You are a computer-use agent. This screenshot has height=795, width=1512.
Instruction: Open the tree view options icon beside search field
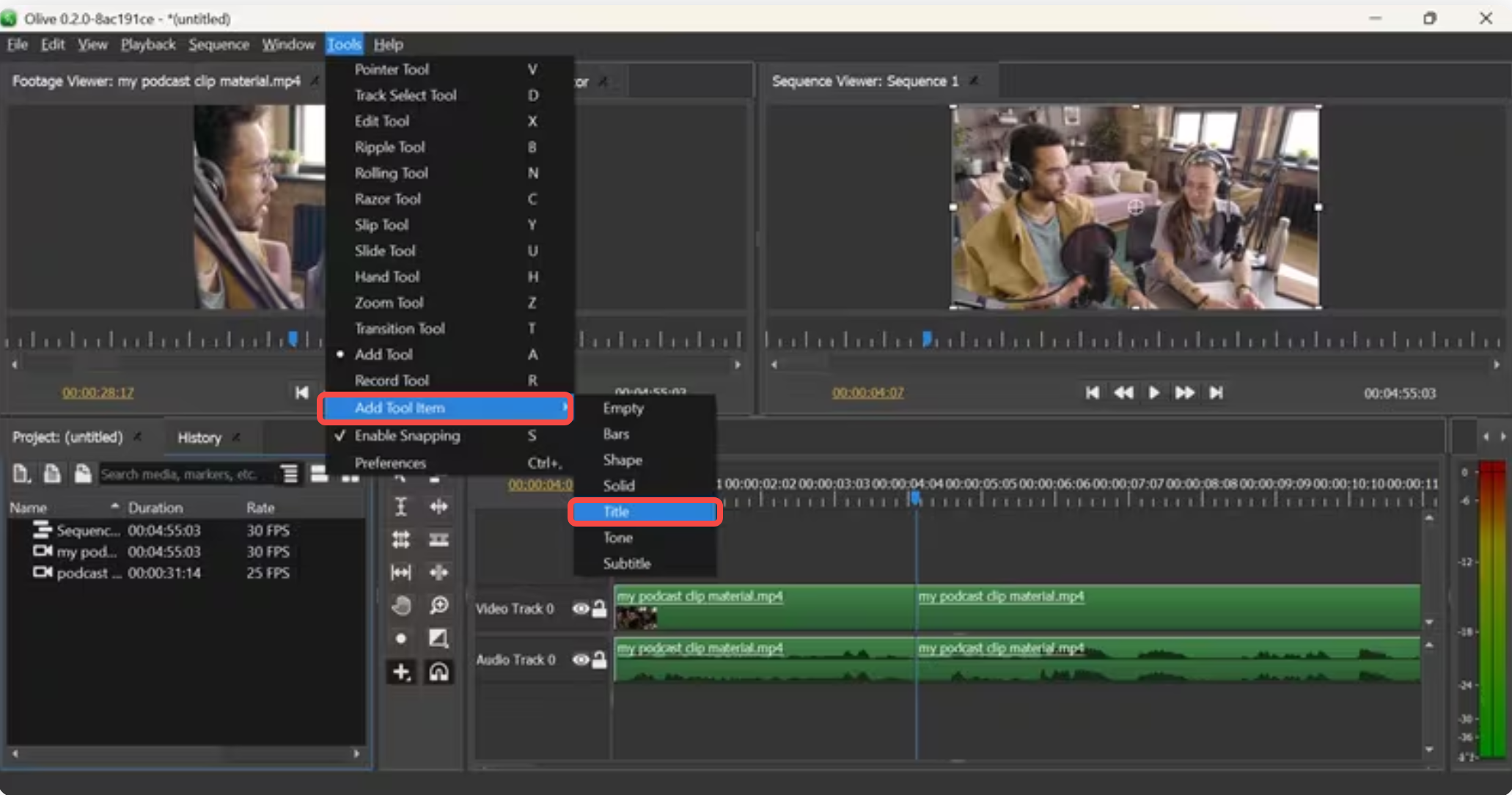click(x=289, y=473)
